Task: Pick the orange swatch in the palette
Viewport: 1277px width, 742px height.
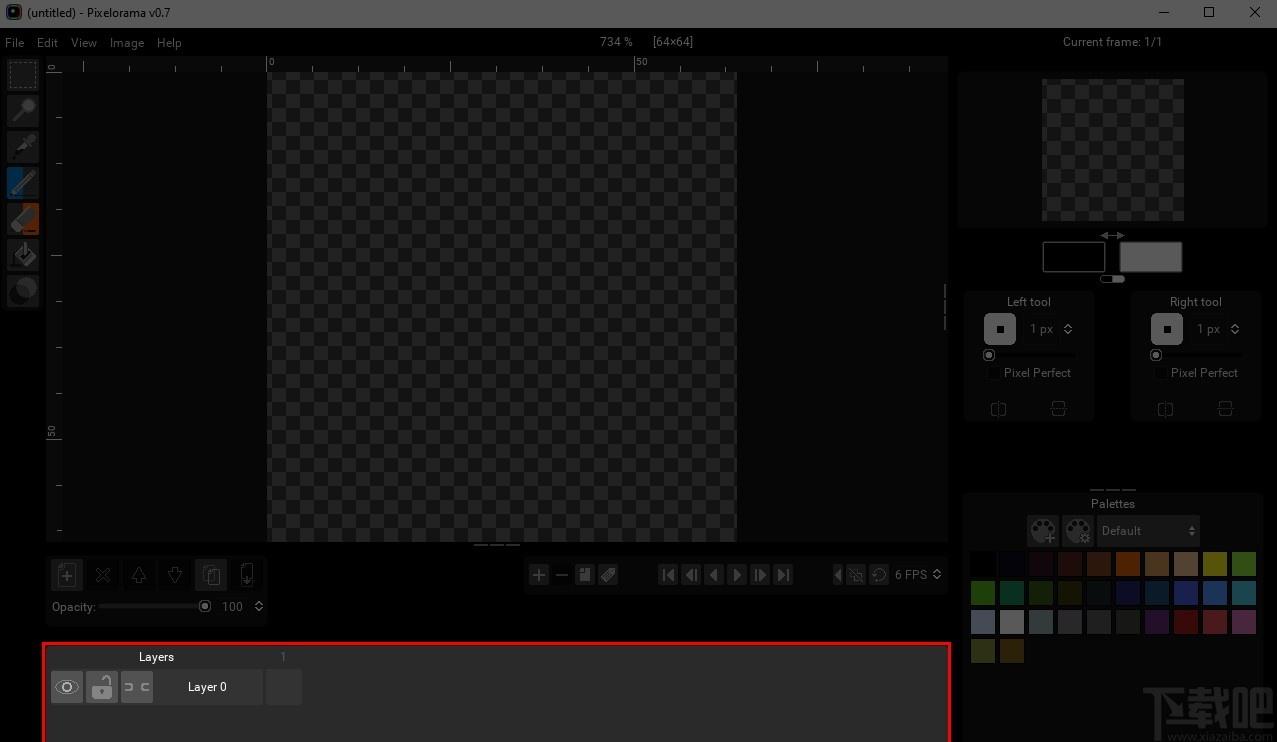Action: (1128, 564)
